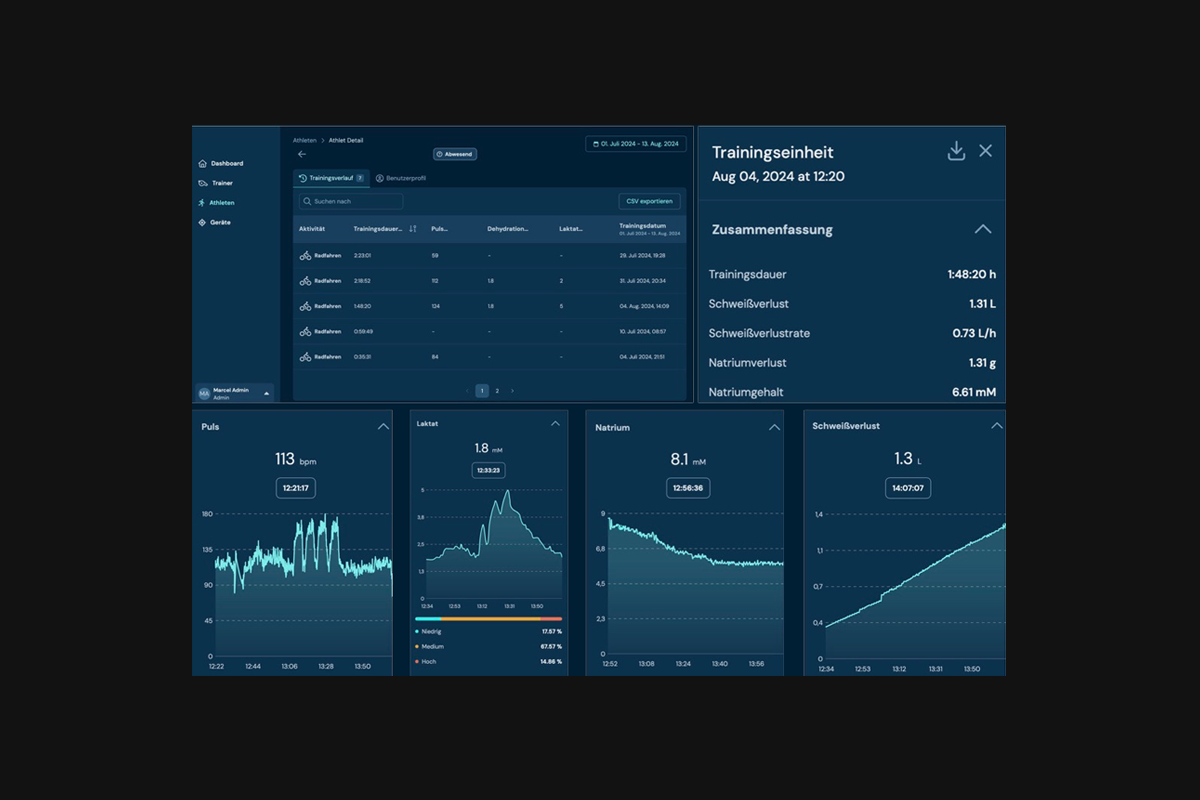Sort by Trainingsdauer using the sort icon
The width and height of the screenshot is (1200, 800).
click(x=413, y=229)
